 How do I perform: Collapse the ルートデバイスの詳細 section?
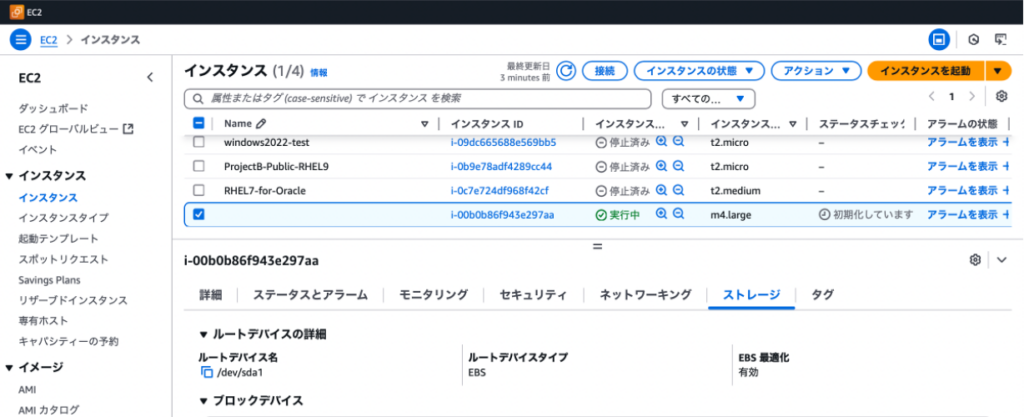tap(204, 335)
